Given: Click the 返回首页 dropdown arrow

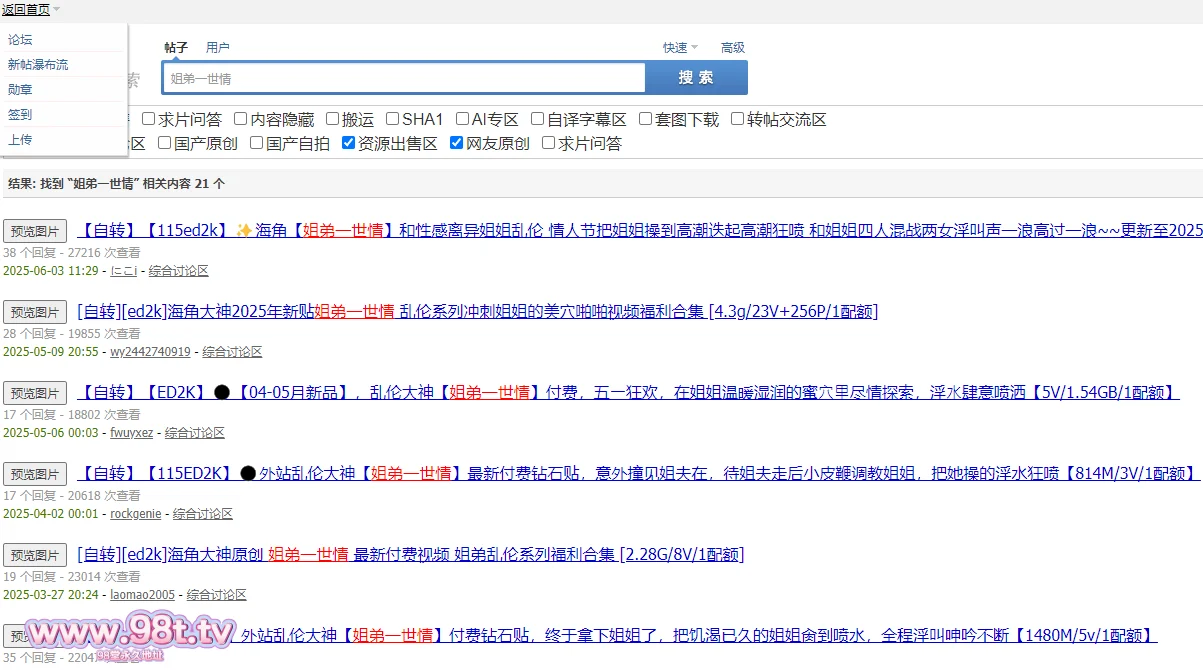Looking at the screenshot, I should pyautogui.click(x=57, y=9).
